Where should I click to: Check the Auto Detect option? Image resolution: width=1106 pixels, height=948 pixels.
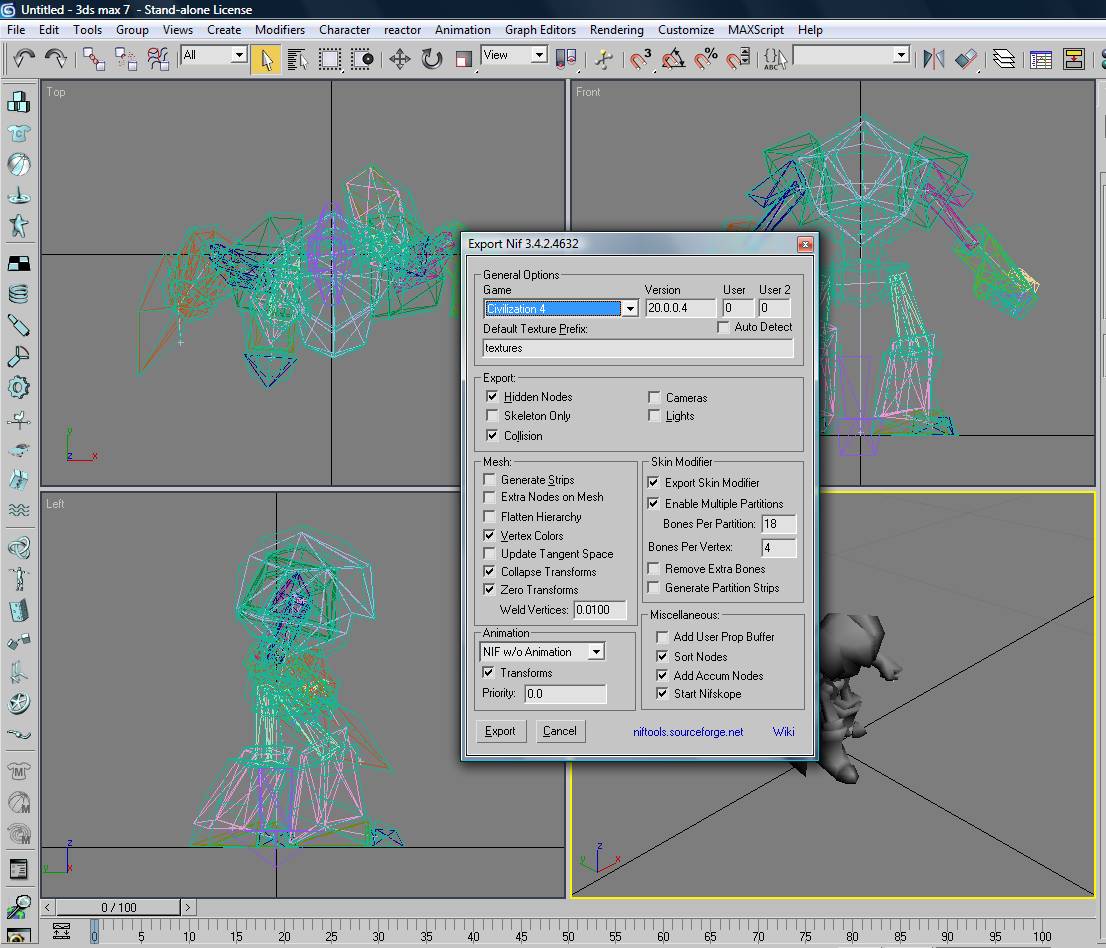[723, 327]
